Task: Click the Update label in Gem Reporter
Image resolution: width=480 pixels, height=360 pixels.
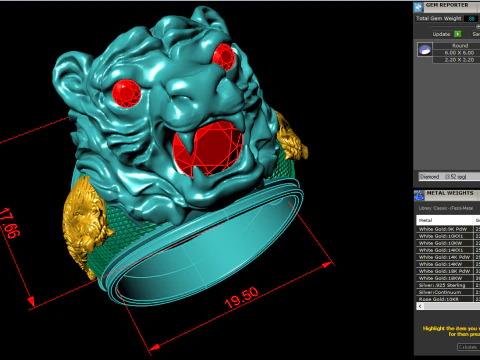Action: [x=441, y=34]
